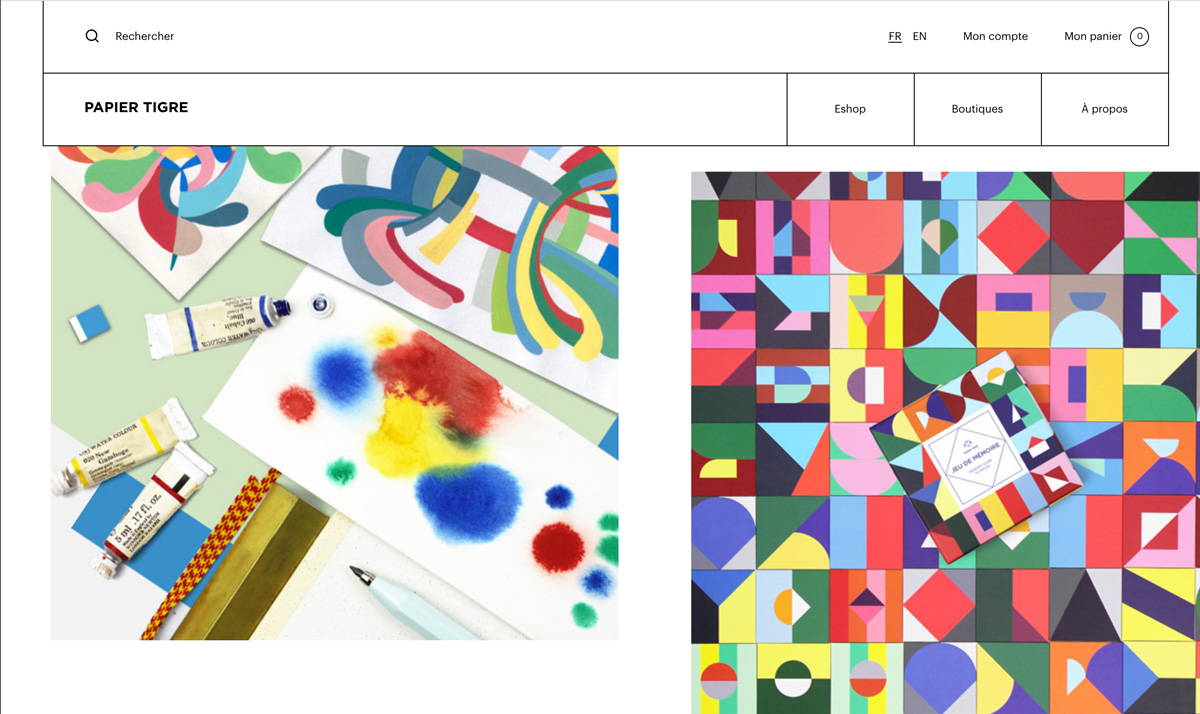Switch site language to EN
Image resolution: width=1200 pixels, height=714 pixels.
point(920,36)
